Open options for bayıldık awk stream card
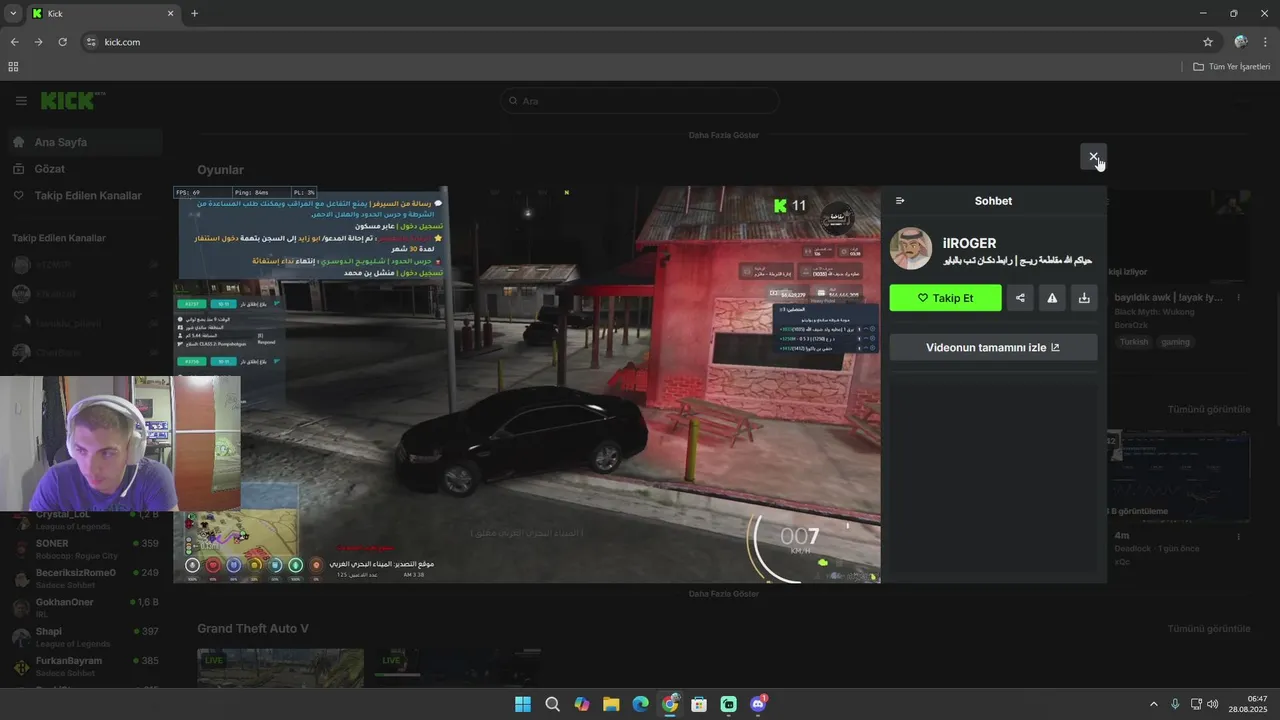This screenshot has width=1280, height=720. [x=1239, y=298]
